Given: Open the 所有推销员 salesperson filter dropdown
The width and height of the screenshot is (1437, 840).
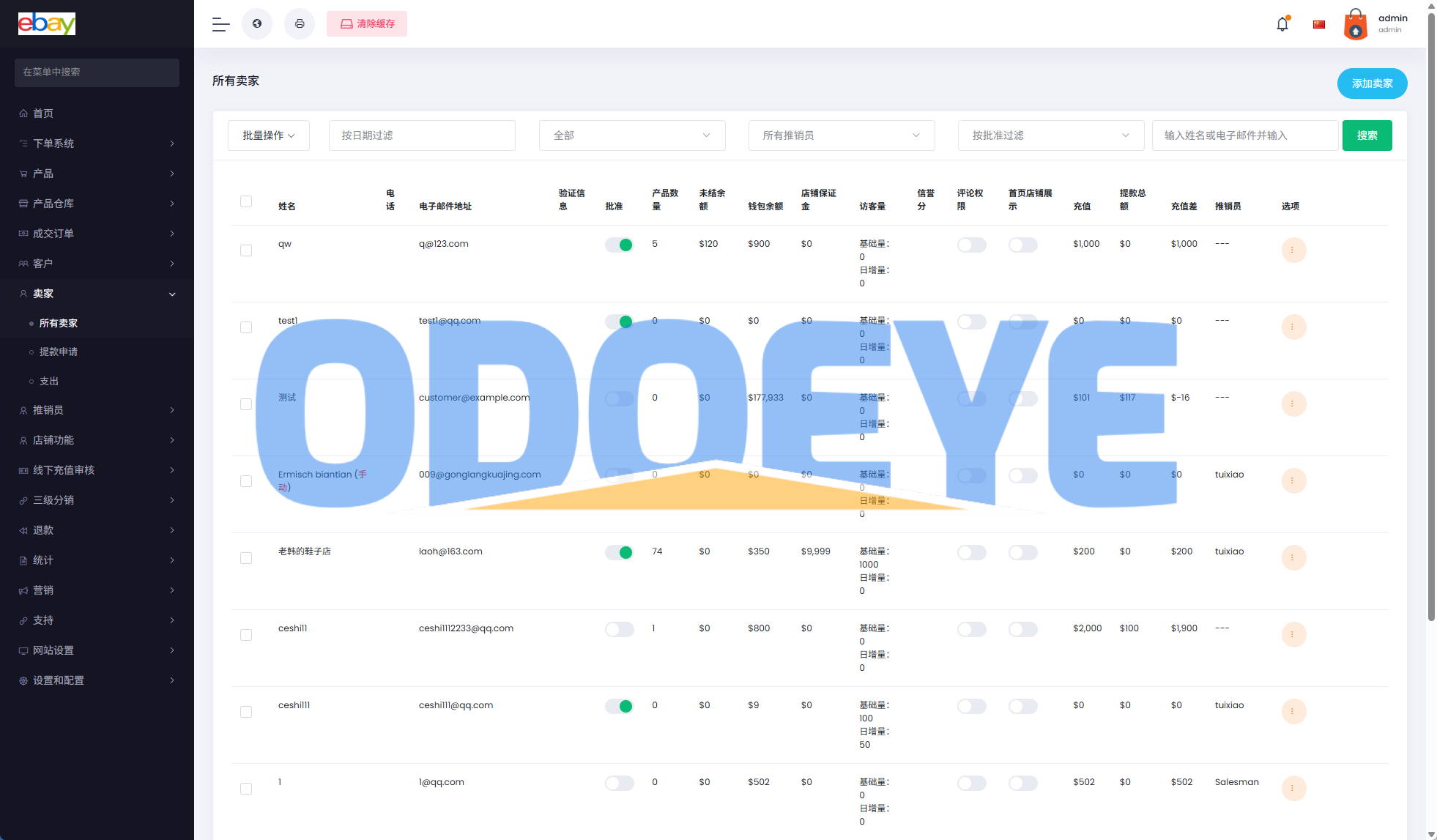Looking at the screenshot, I should (x=841, y=135).
